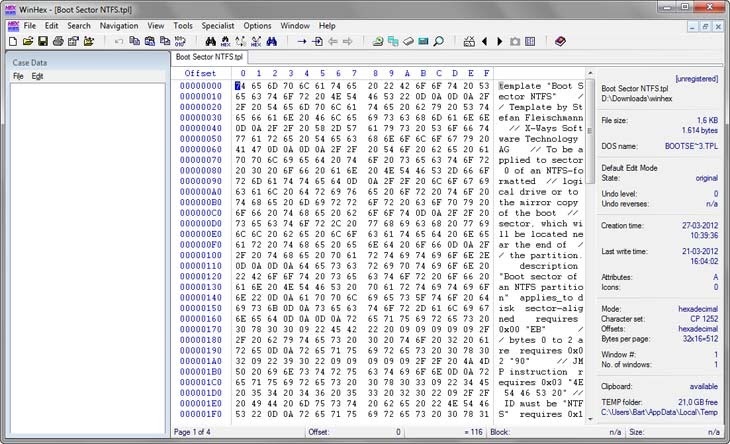730x444 pixels.
Task: Click the [unregistered] link in the info panel
Action: [696, 79]
